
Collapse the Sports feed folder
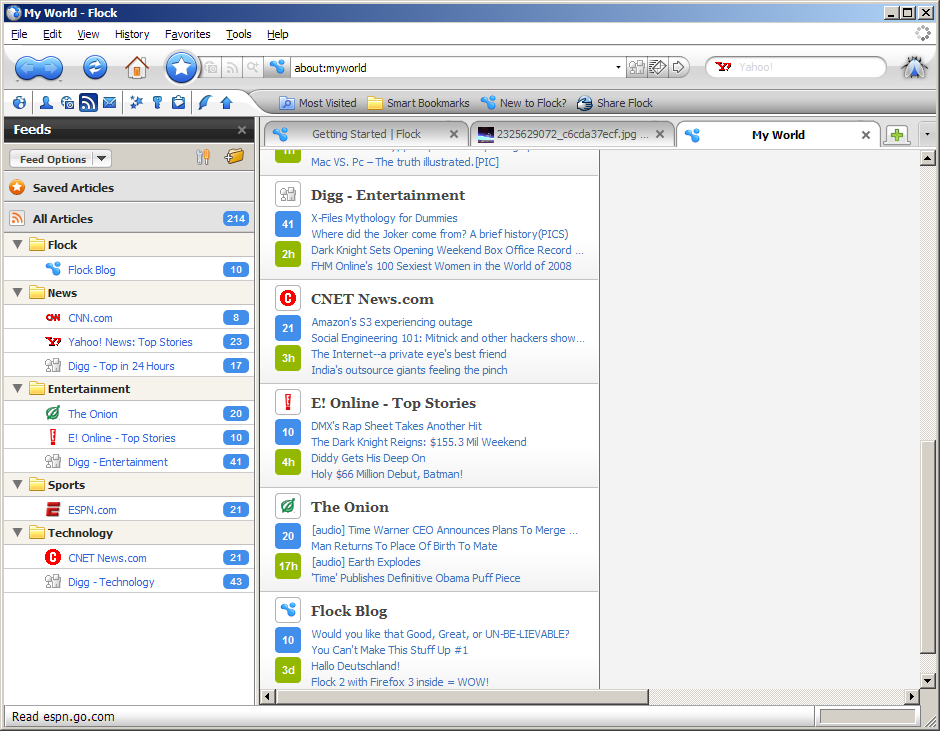coord(17,485)
